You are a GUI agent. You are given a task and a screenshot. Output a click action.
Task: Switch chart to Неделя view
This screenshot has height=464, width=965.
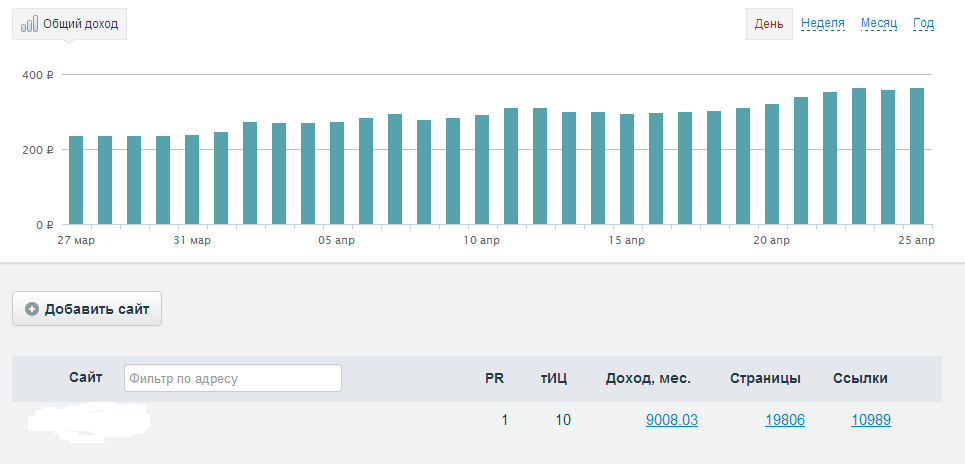pos(823,24)
